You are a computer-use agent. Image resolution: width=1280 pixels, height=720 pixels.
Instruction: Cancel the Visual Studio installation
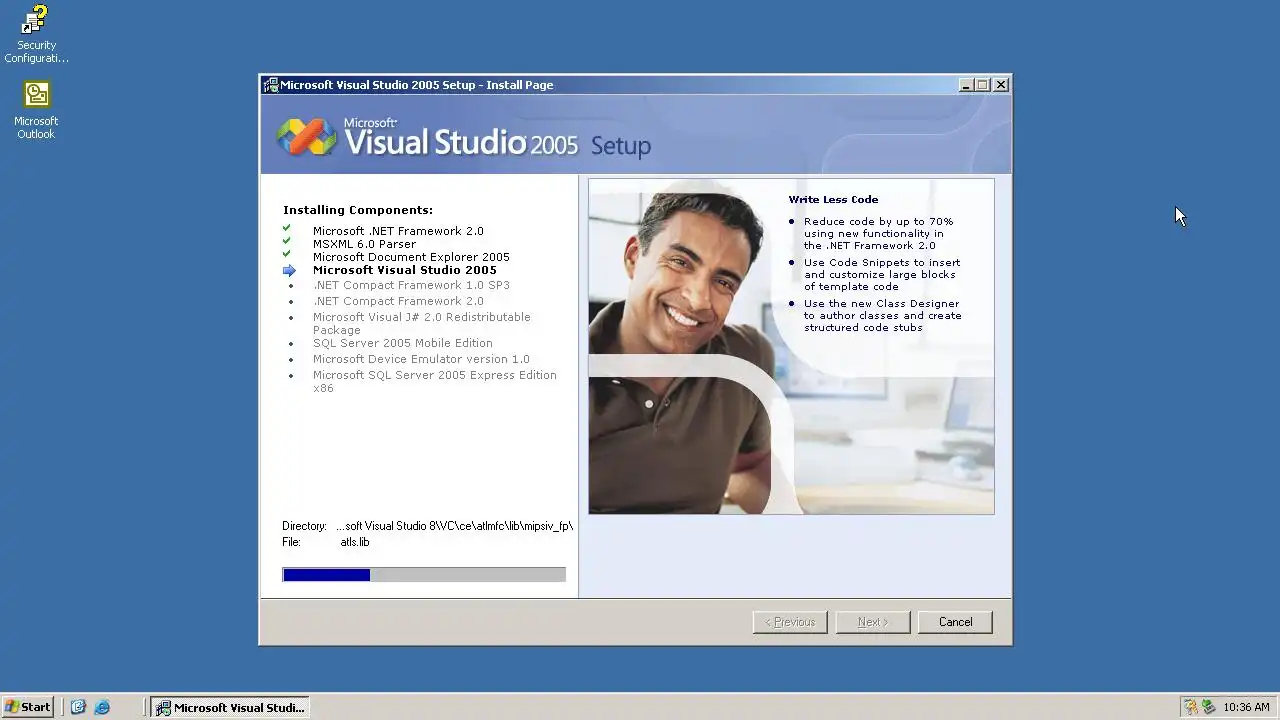(955, 622)
